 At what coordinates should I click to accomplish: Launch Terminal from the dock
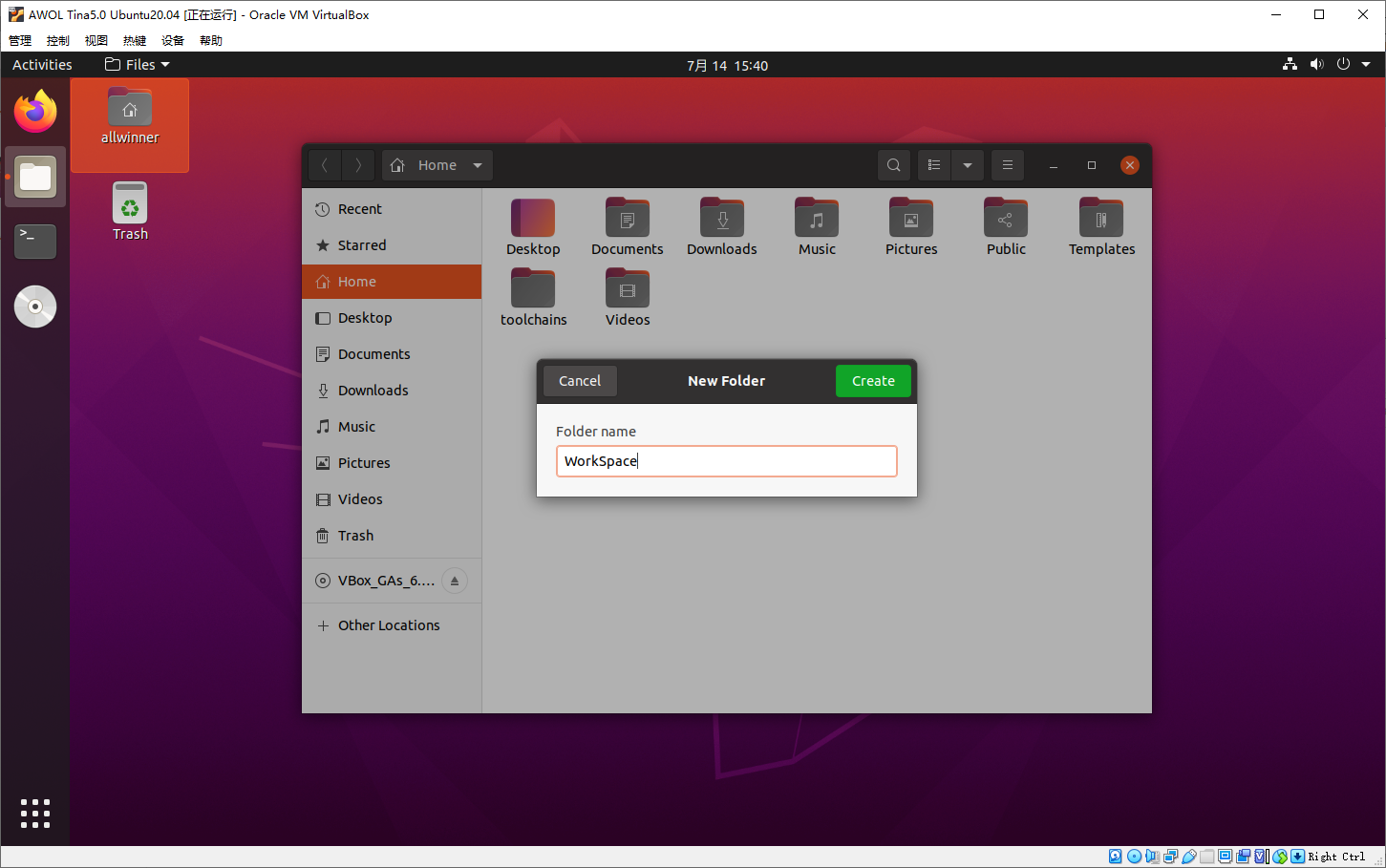(x=35, y=241)
